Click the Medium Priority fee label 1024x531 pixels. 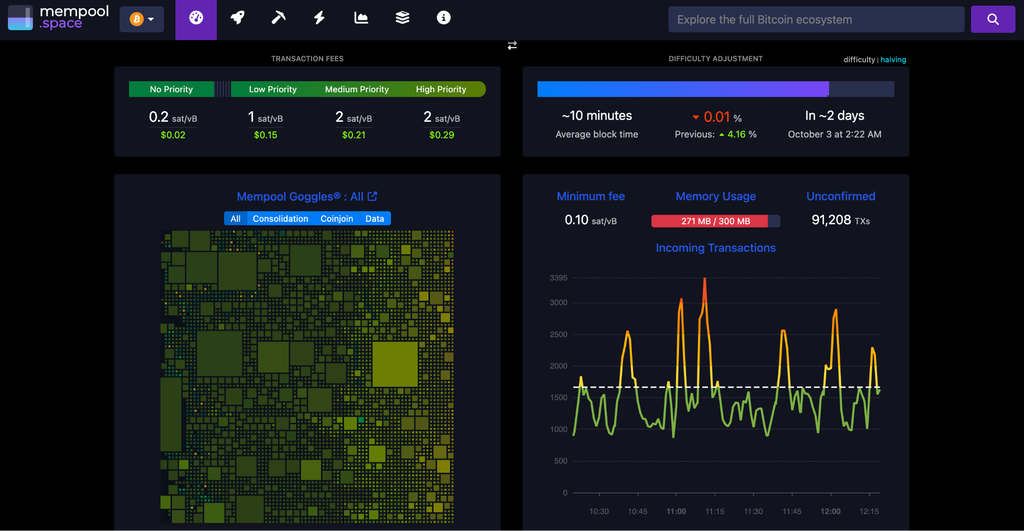pos(357,89)
